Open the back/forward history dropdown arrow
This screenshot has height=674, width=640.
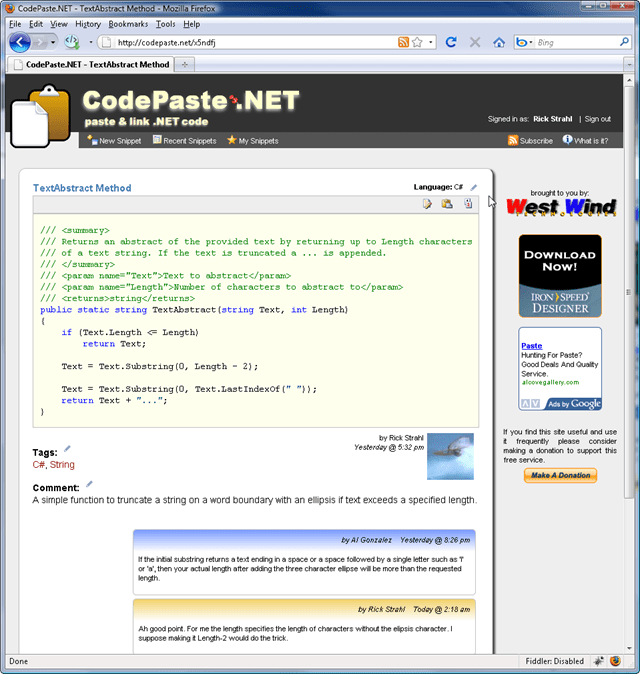click(x=53, y=42)
